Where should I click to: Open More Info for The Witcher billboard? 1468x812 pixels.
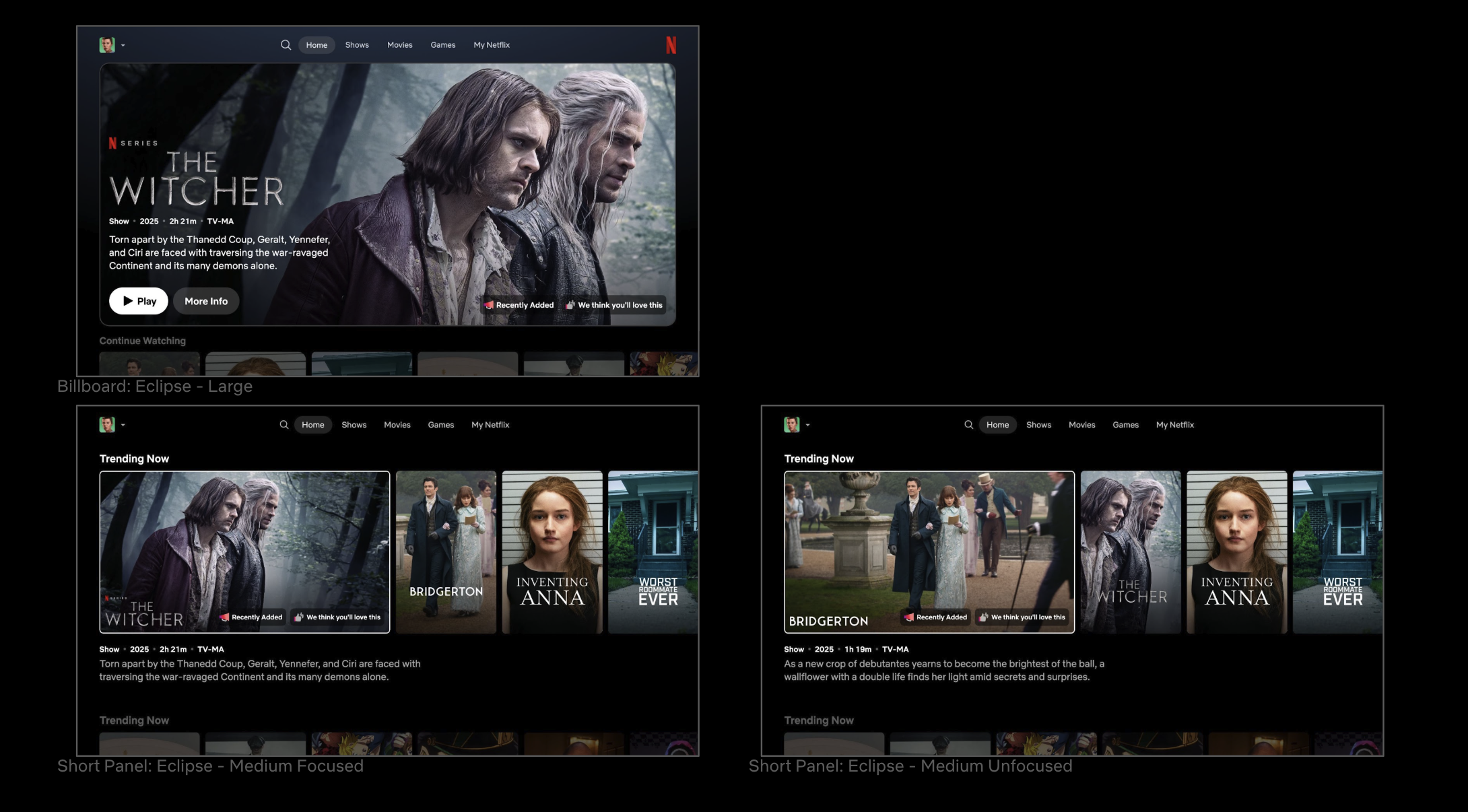(x=206, y=301)
